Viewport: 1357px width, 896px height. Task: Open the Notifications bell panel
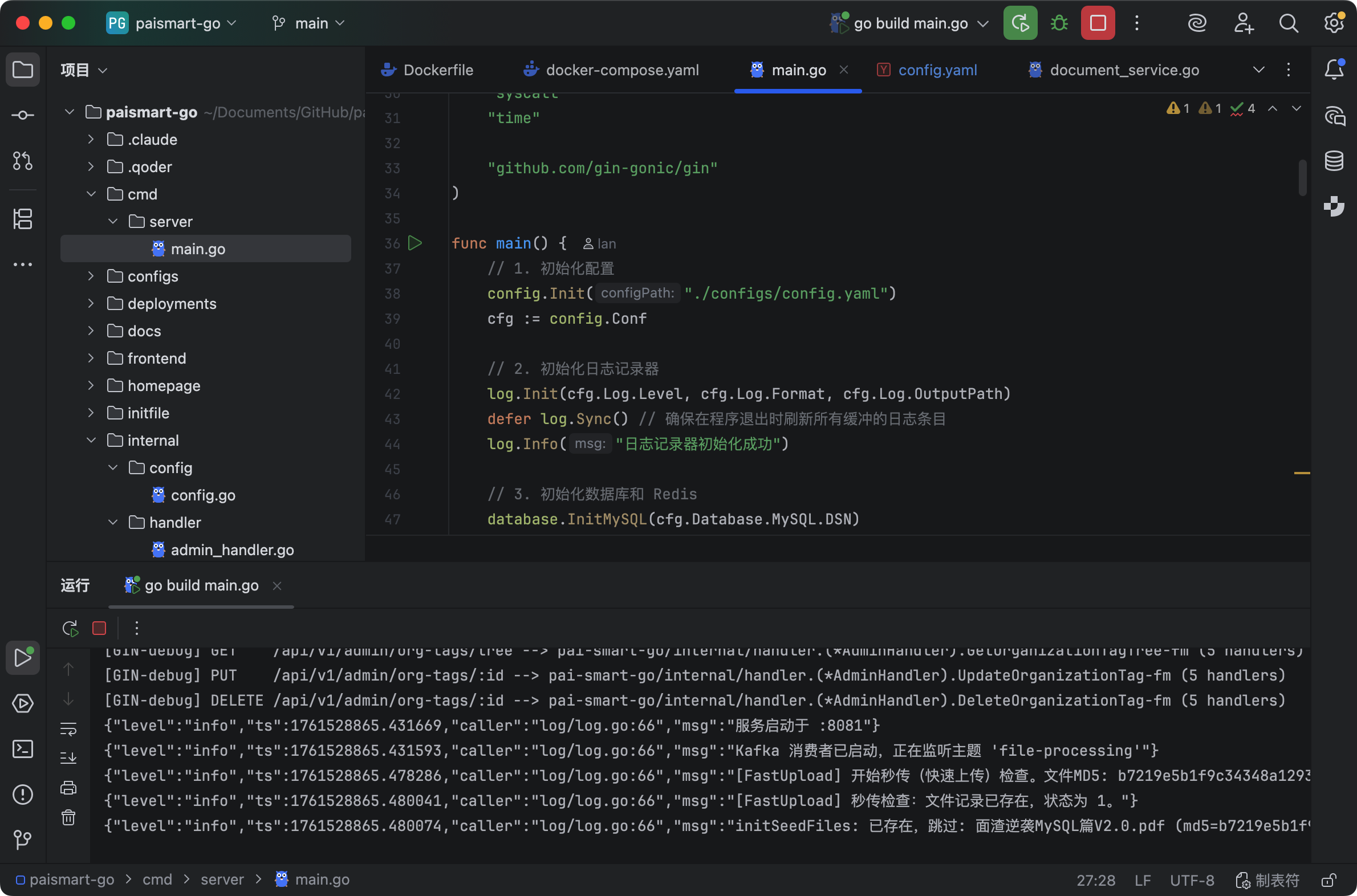click(1334, 70)
